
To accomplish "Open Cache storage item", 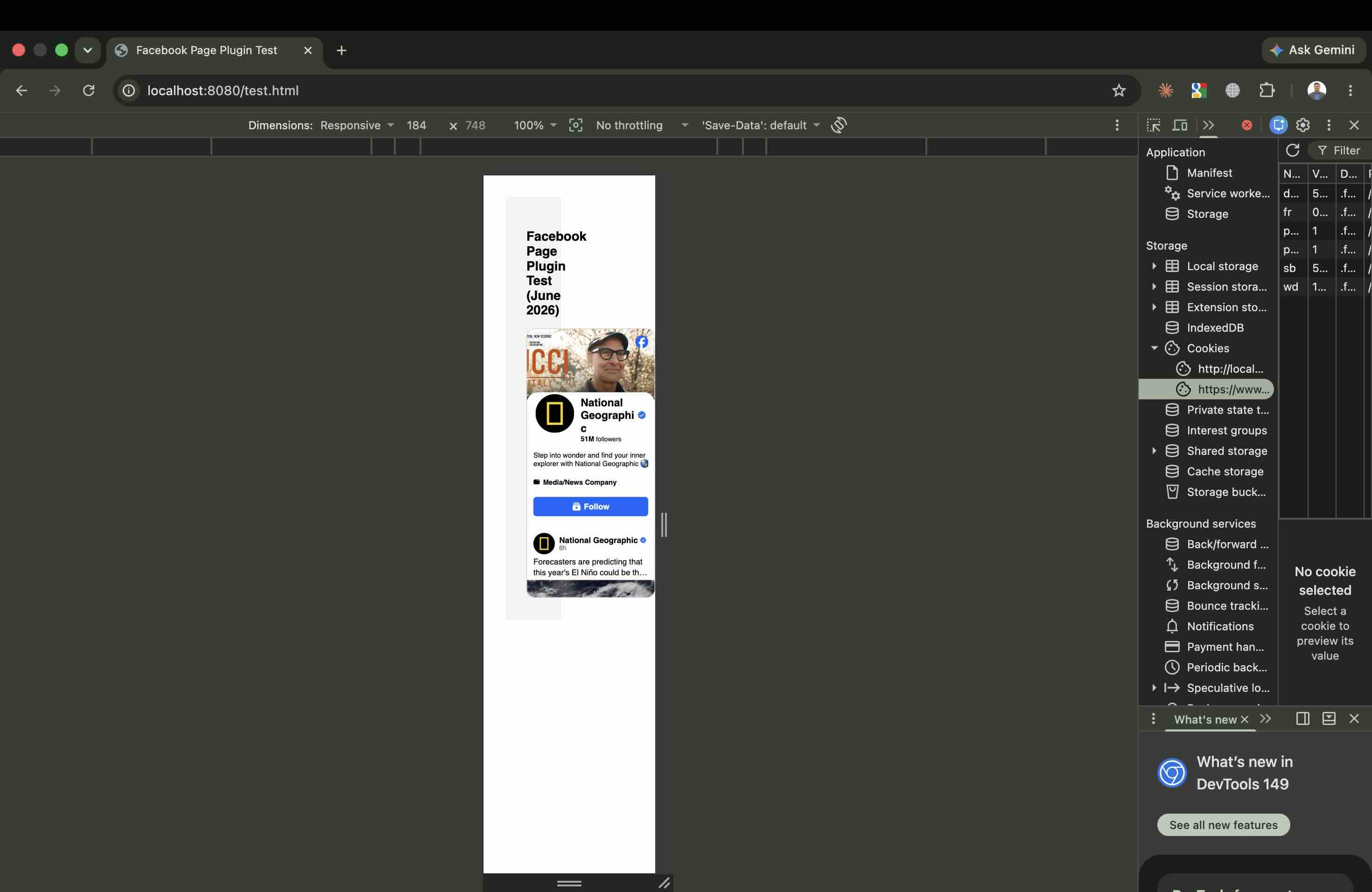I will (1225, 471).
